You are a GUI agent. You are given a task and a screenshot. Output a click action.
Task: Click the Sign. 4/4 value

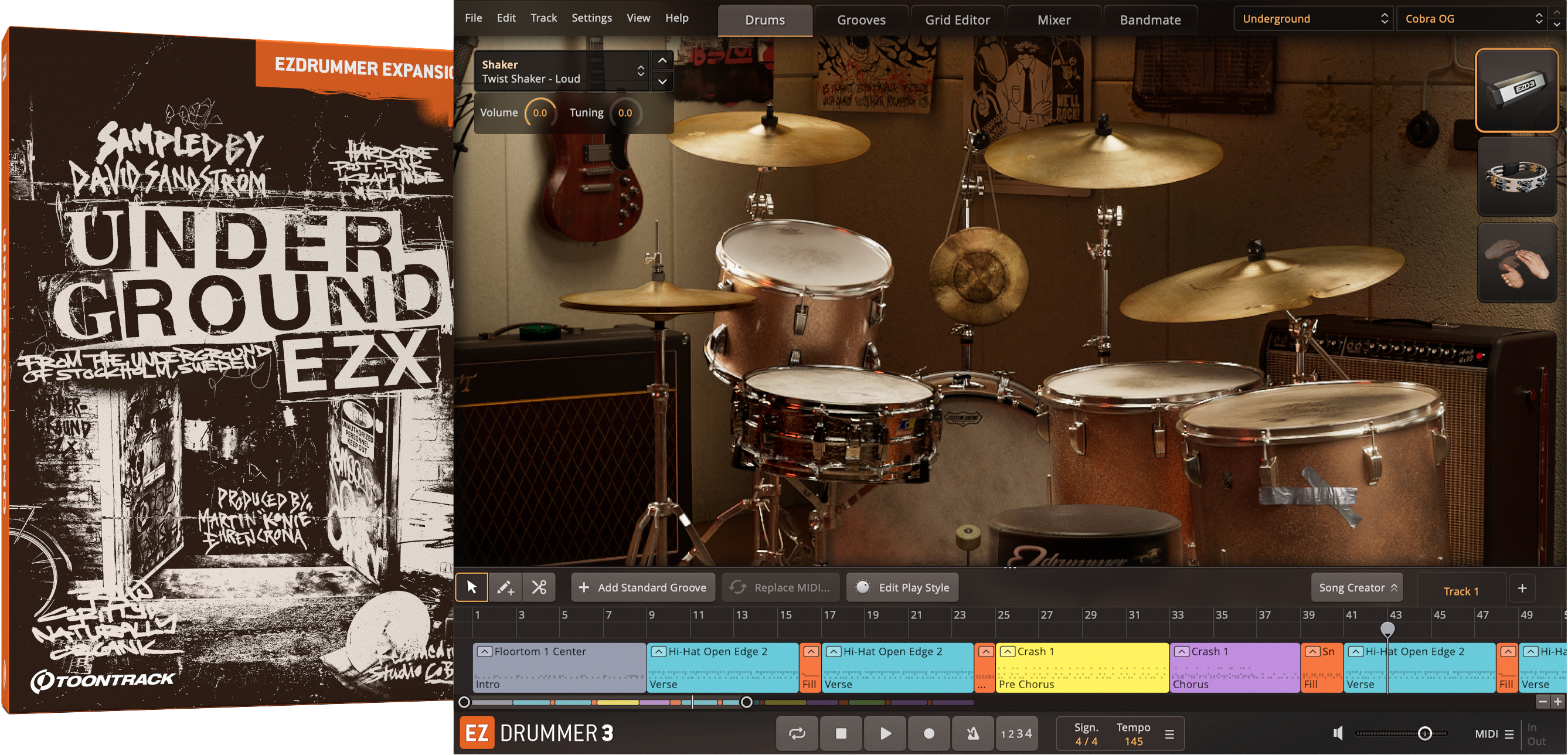tap(1086, 742)
